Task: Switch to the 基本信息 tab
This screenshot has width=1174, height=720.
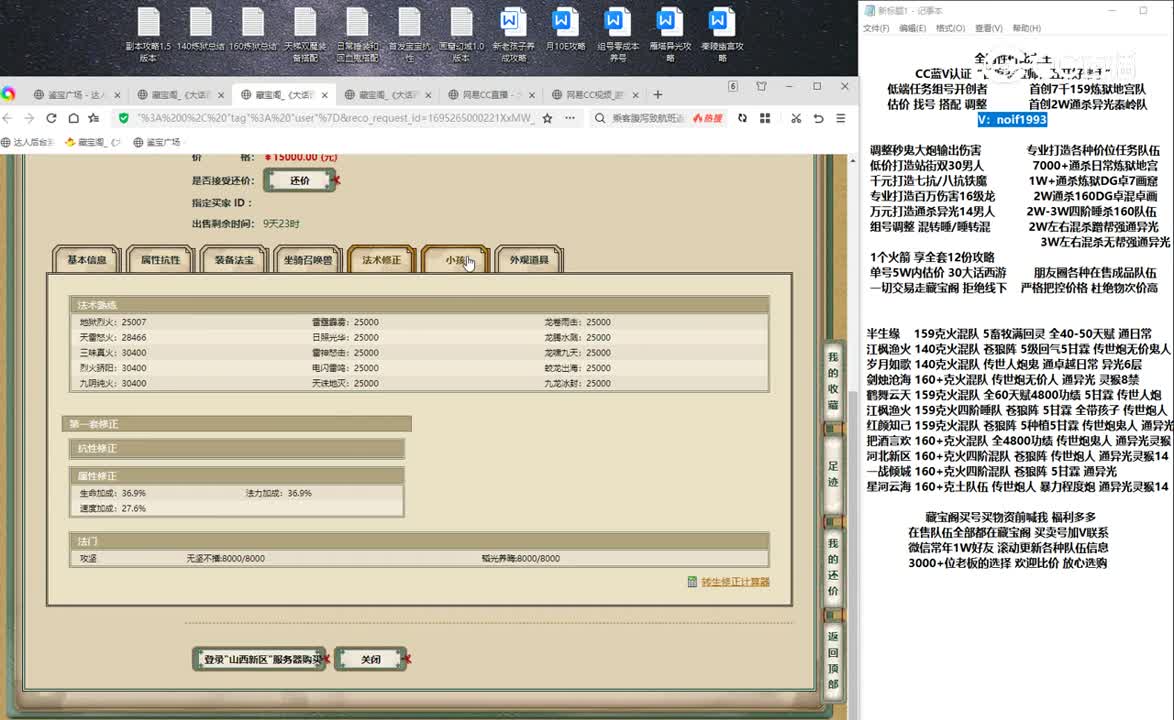Action: [x=87, y=260]
